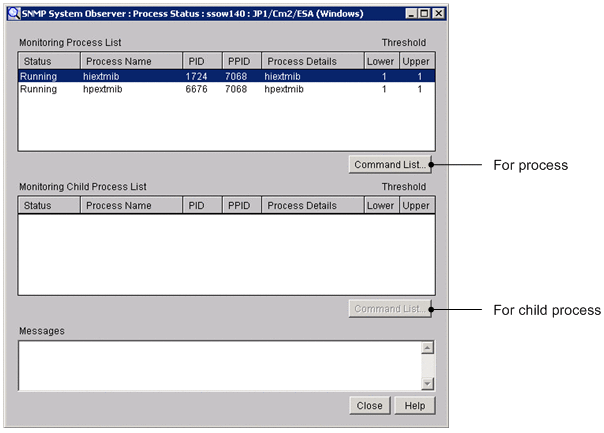This screenshot has width=604, height=433.
Task: Minimize the Process Status window
Action: pos(411,14)
